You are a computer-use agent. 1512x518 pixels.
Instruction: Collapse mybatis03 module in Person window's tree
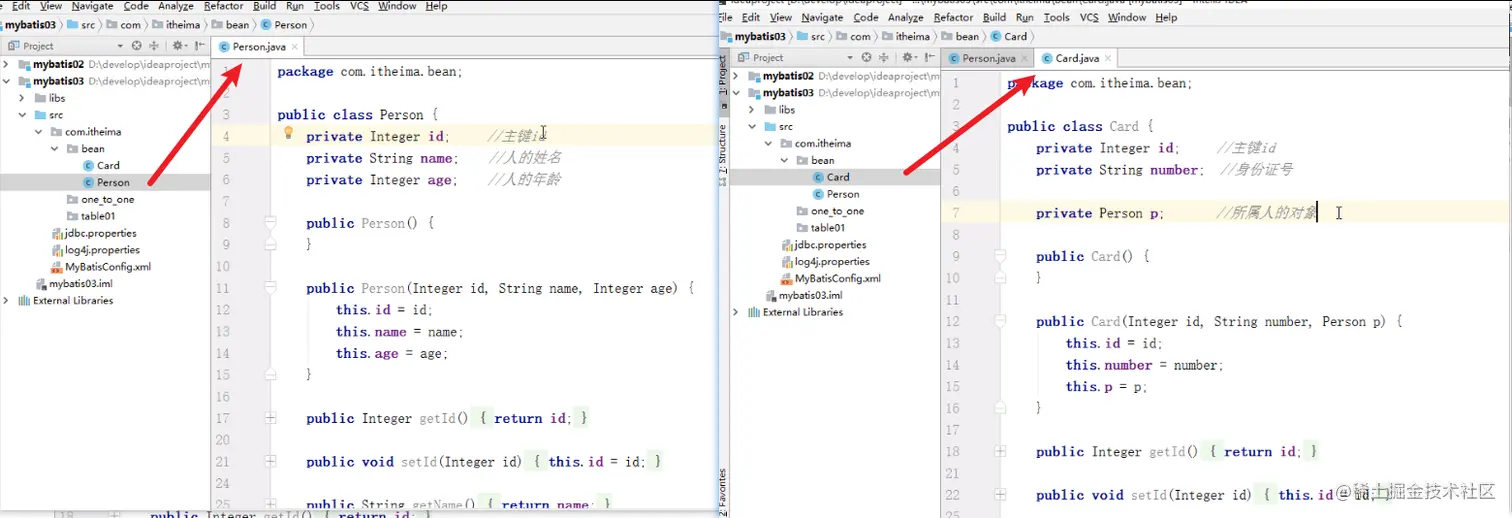click(7, 81)
